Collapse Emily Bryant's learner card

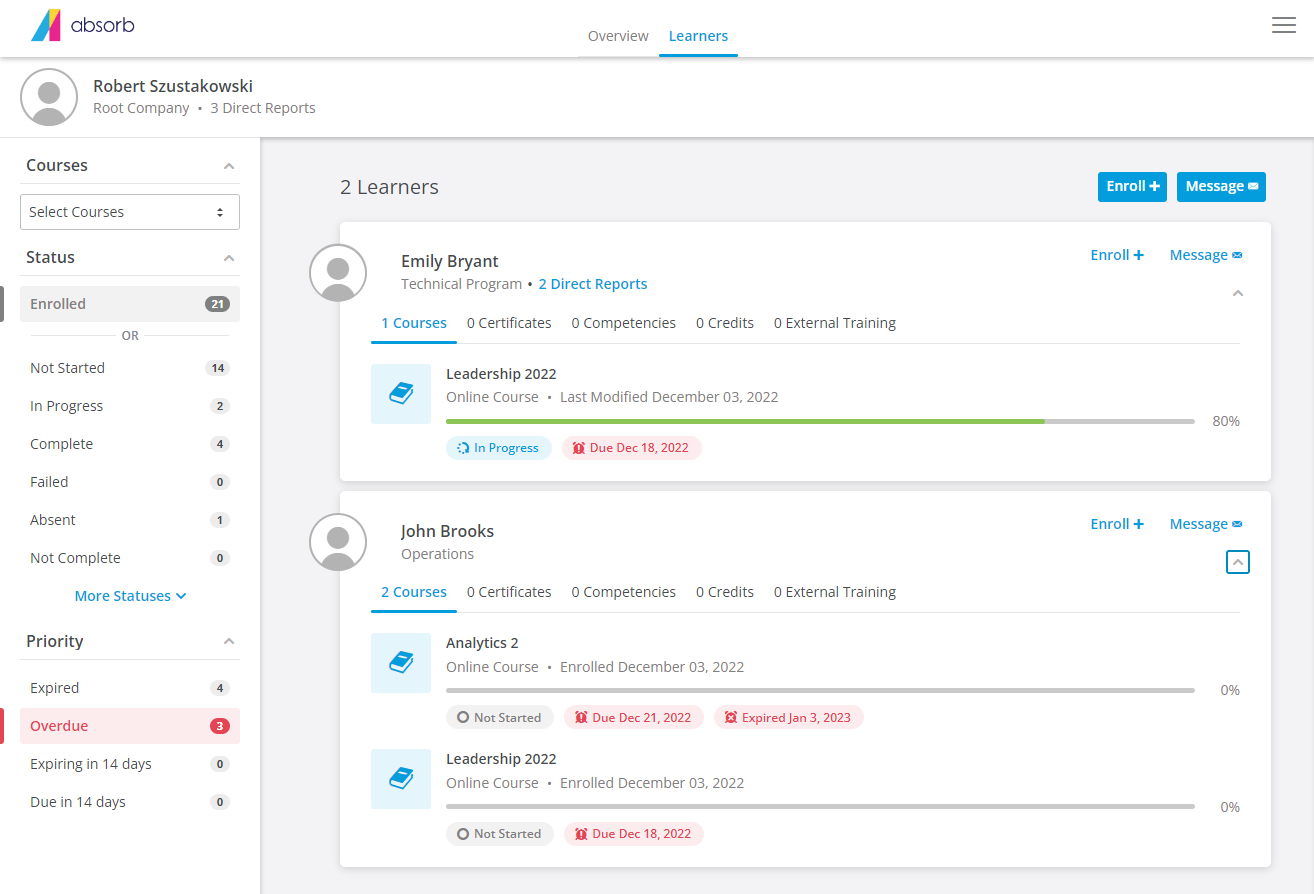pos(1238,293)
